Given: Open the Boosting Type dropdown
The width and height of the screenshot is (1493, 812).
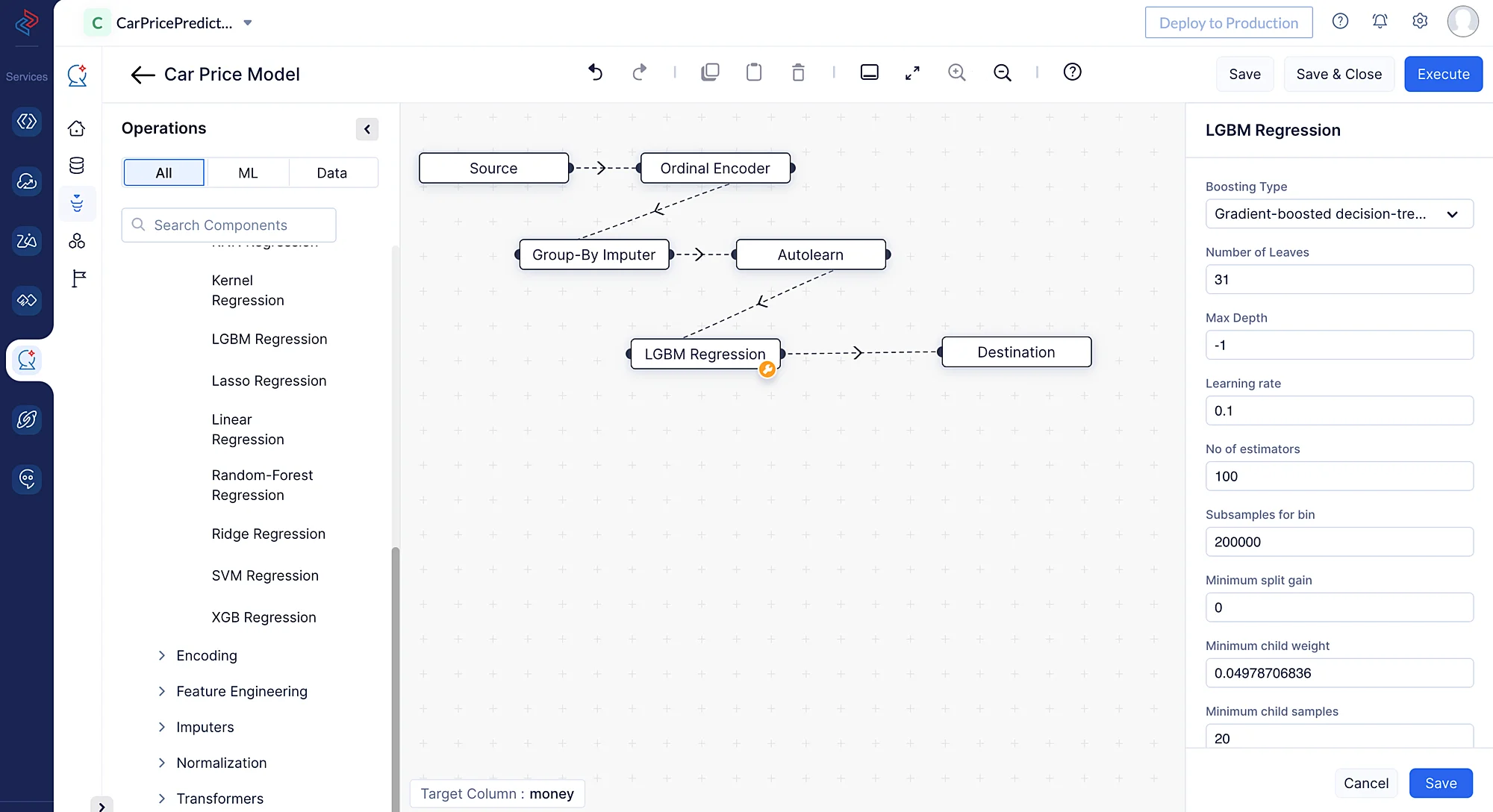Looking at the screenshot, I should pyautogui.click(x=1339, y=213).
